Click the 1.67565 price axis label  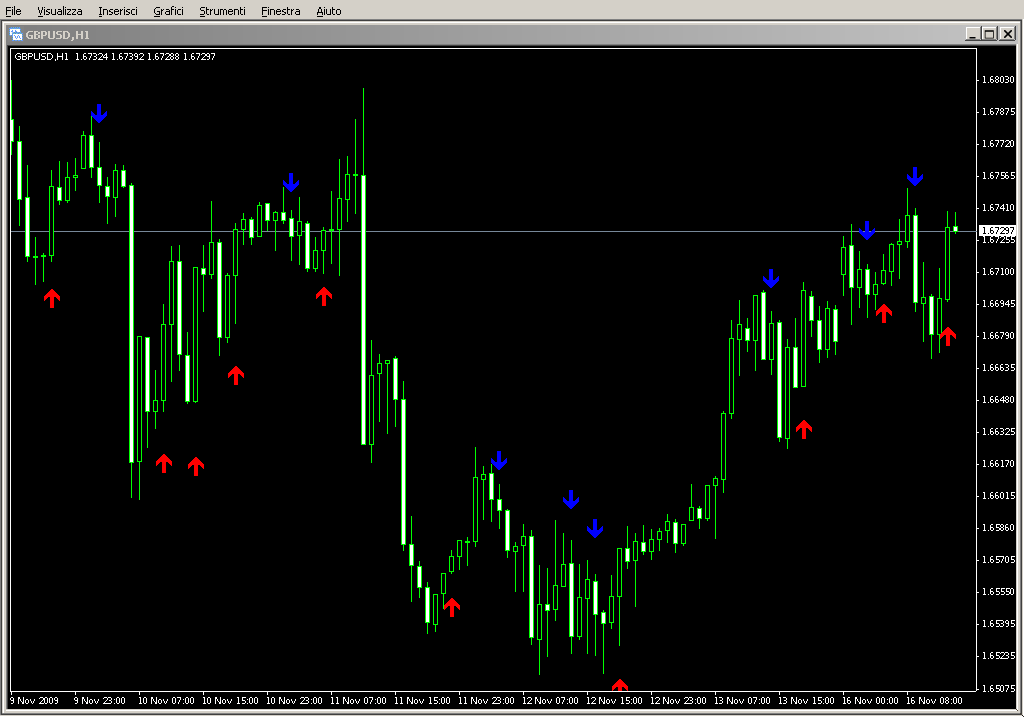click(x=999, y=176)
